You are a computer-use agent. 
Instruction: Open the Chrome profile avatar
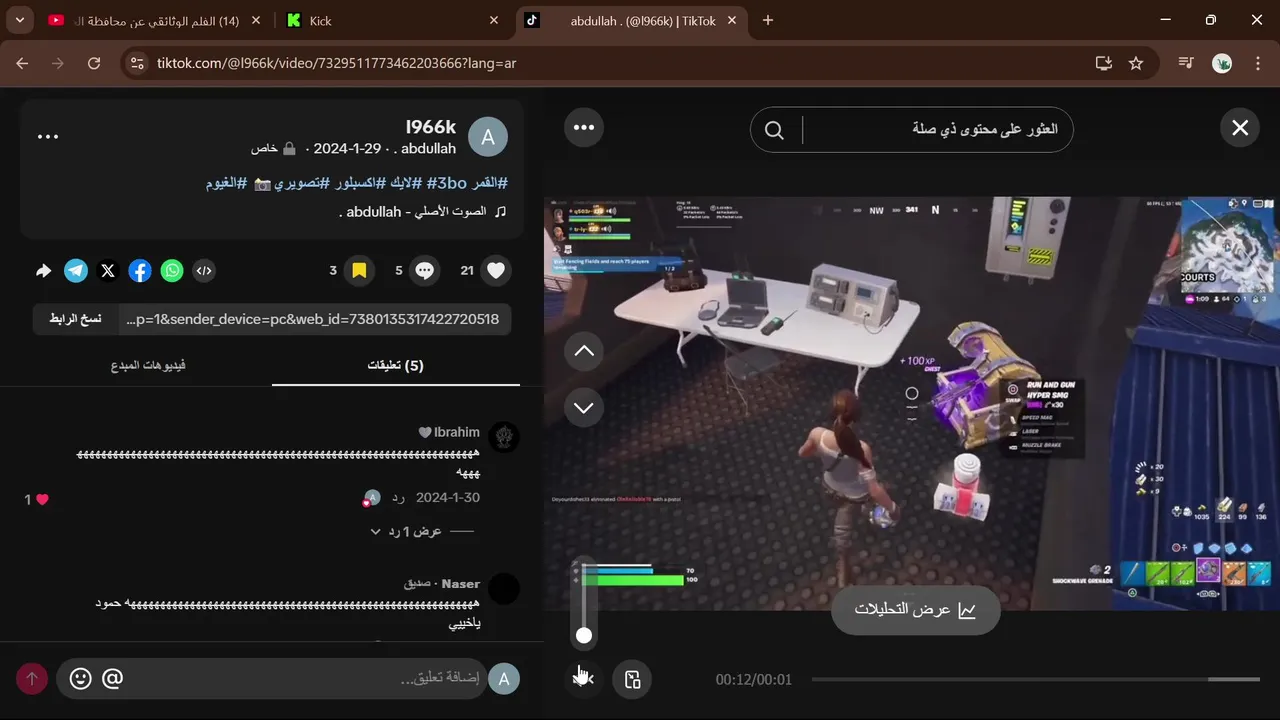tap(1222, 63)
